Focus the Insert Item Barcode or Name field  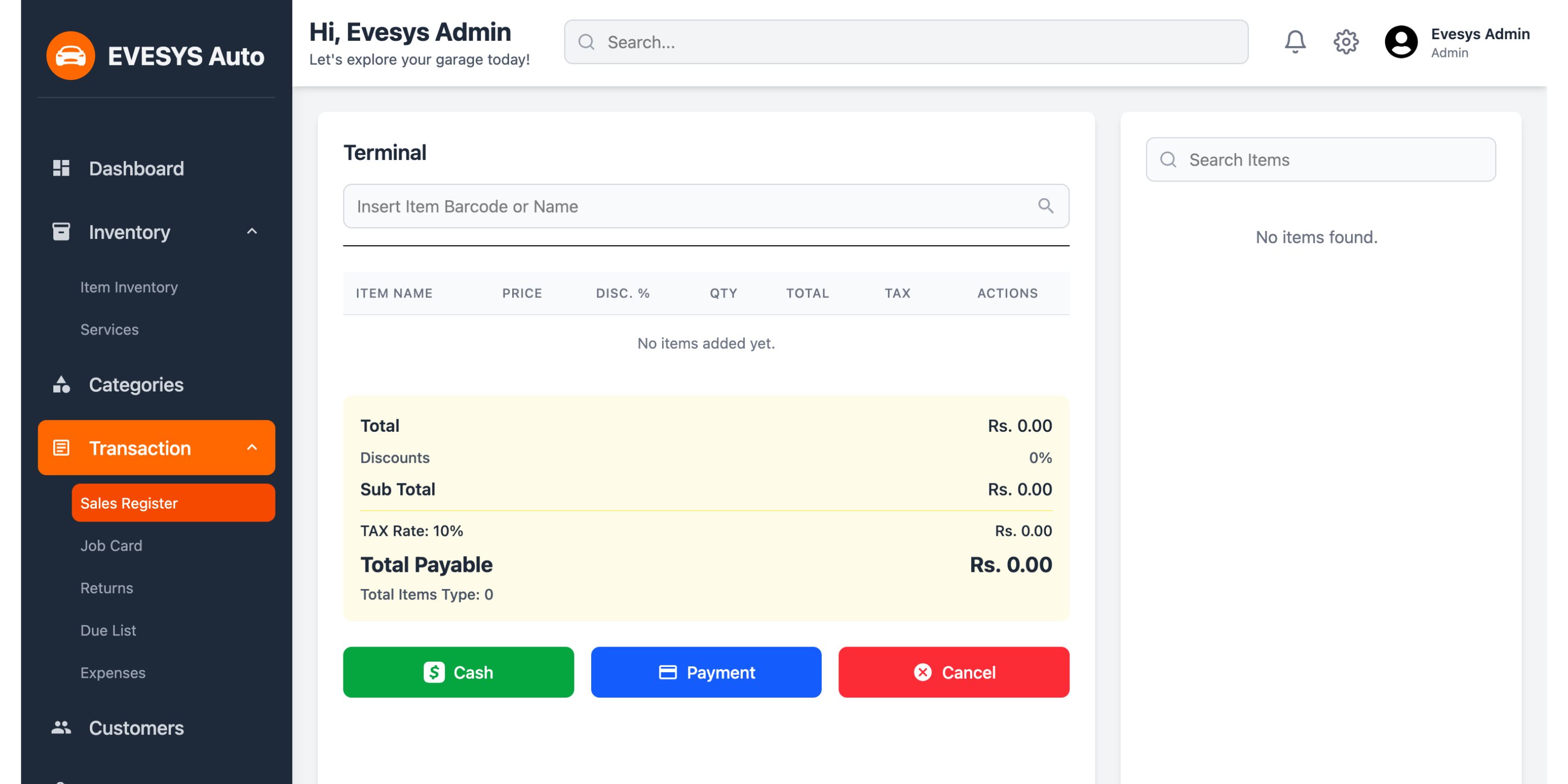[688, 206]
